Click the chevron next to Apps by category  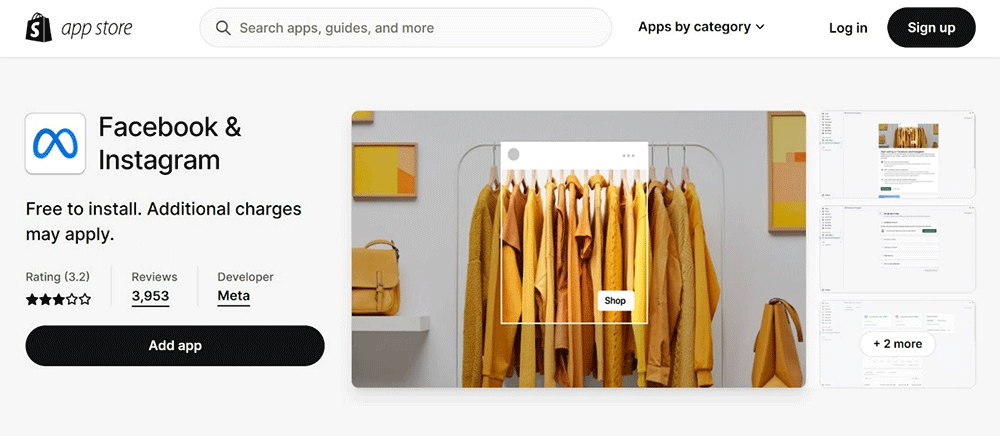[x=760, y=27]
